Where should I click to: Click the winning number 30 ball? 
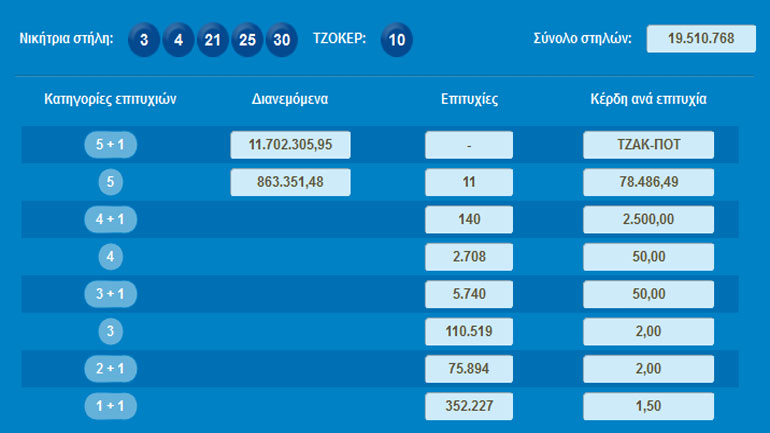(282, 40)
